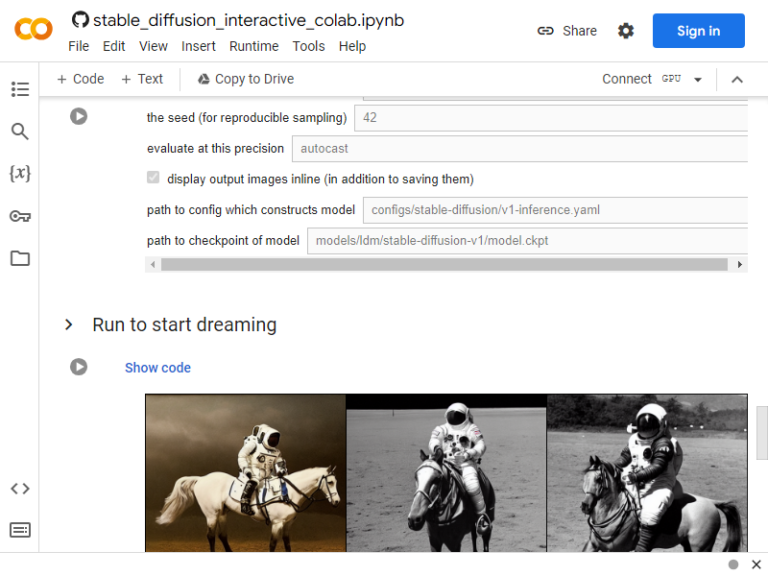Toggle display output images inline checkbox
The height and width of the screenshot is (576, 768).
[153, 177]
